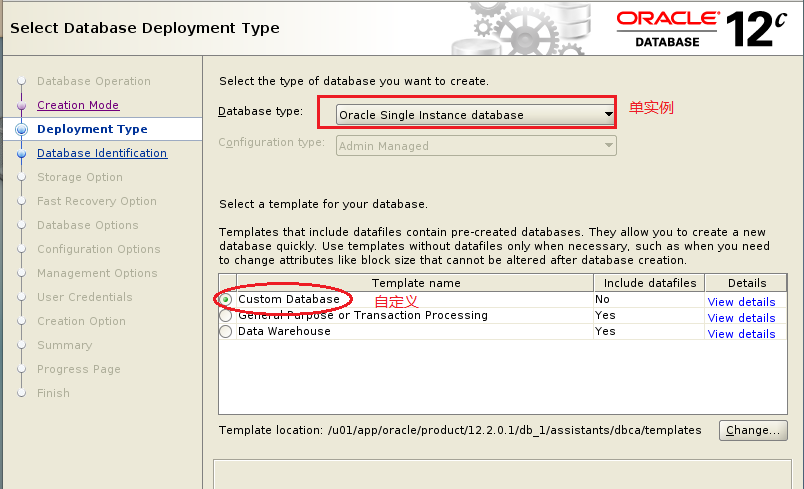Select the Data Warehouse template radio button
The height and width of the screenshot is (489, 804).
(226, 332)
